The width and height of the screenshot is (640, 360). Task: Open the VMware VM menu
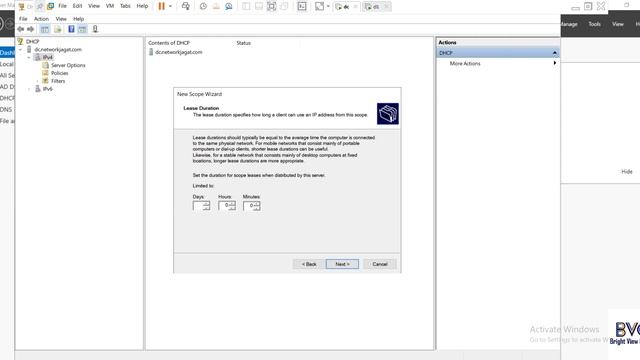pos(110,6)
